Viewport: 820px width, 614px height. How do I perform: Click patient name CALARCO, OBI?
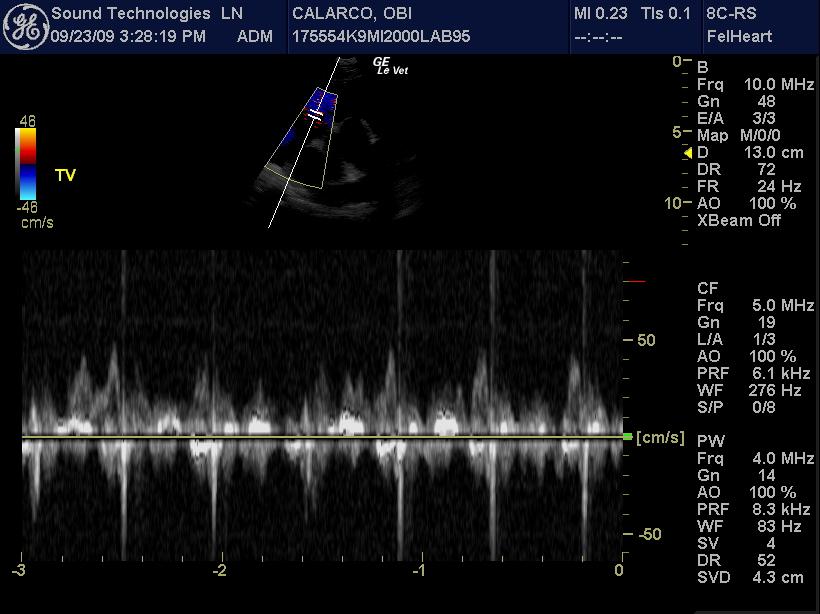tap(351, 14)
